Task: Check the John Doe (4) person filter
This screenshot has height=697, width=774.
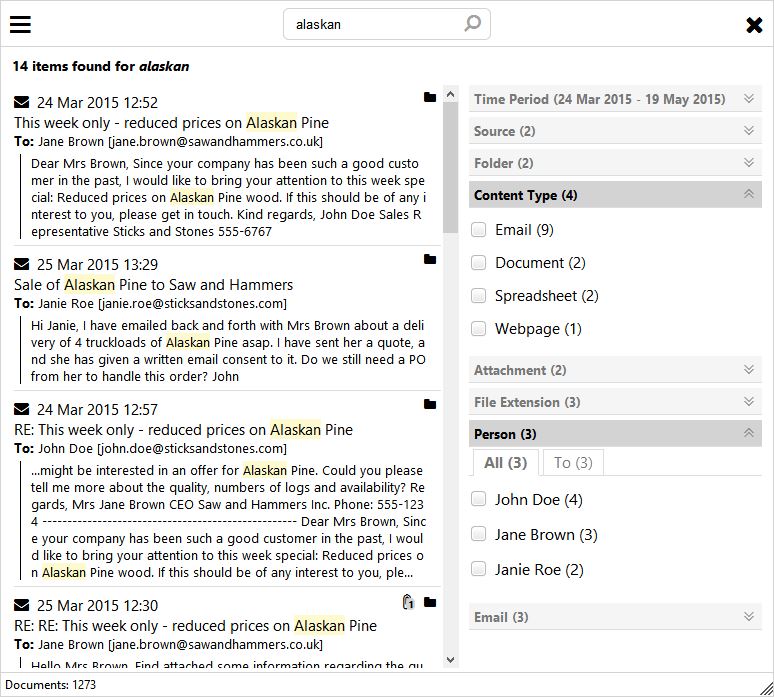Action: coord(478,499)
